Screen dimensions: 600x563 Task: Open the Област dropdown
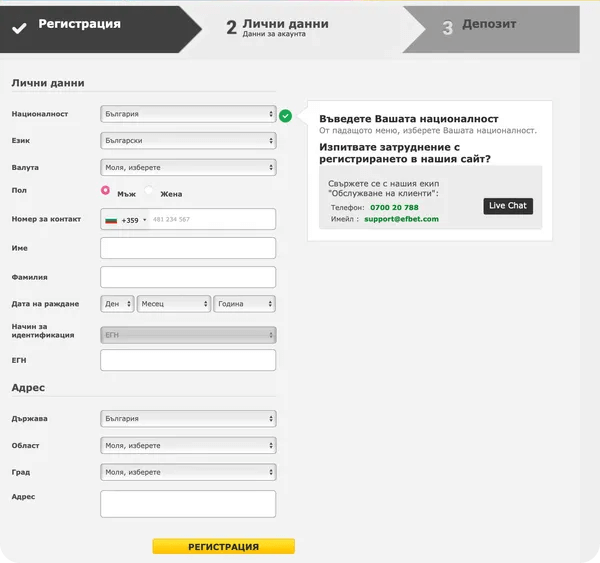click(x=188, y=446)
